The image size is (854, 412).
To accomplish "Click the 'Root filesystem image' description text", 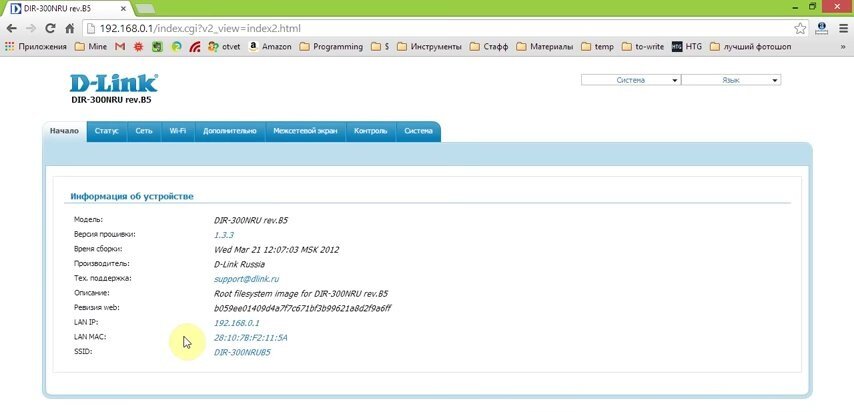I will coord(301,294).
